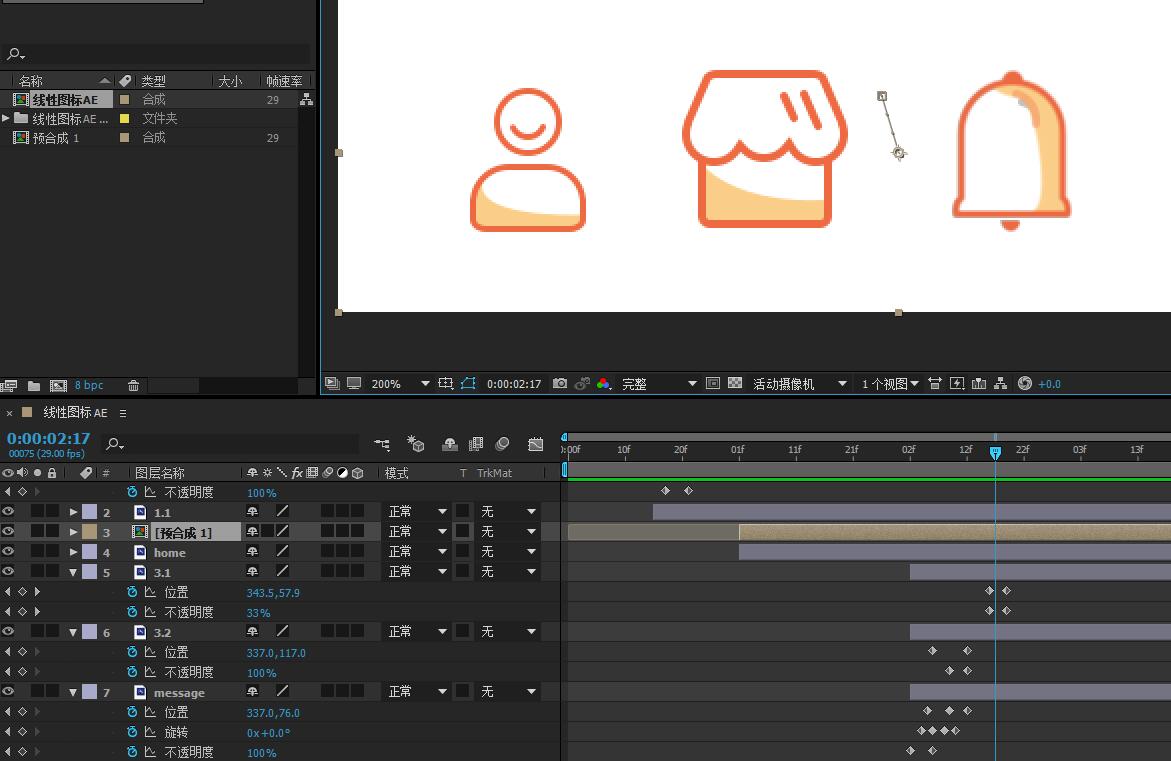Enable motion blur switch in timeline header
The image size is (1171, 761).
pyautogui.click(x=502, y=444)
